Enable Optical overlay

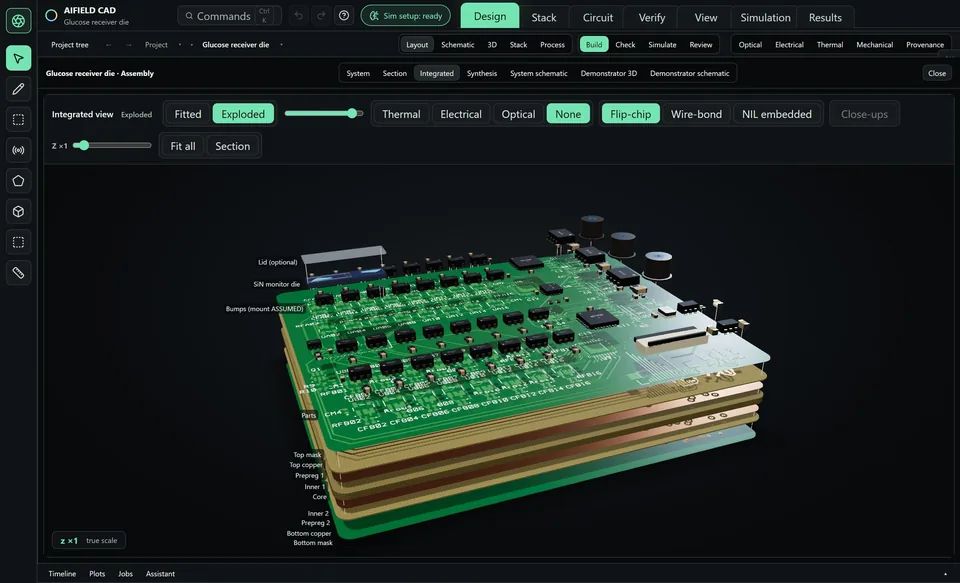518,114
